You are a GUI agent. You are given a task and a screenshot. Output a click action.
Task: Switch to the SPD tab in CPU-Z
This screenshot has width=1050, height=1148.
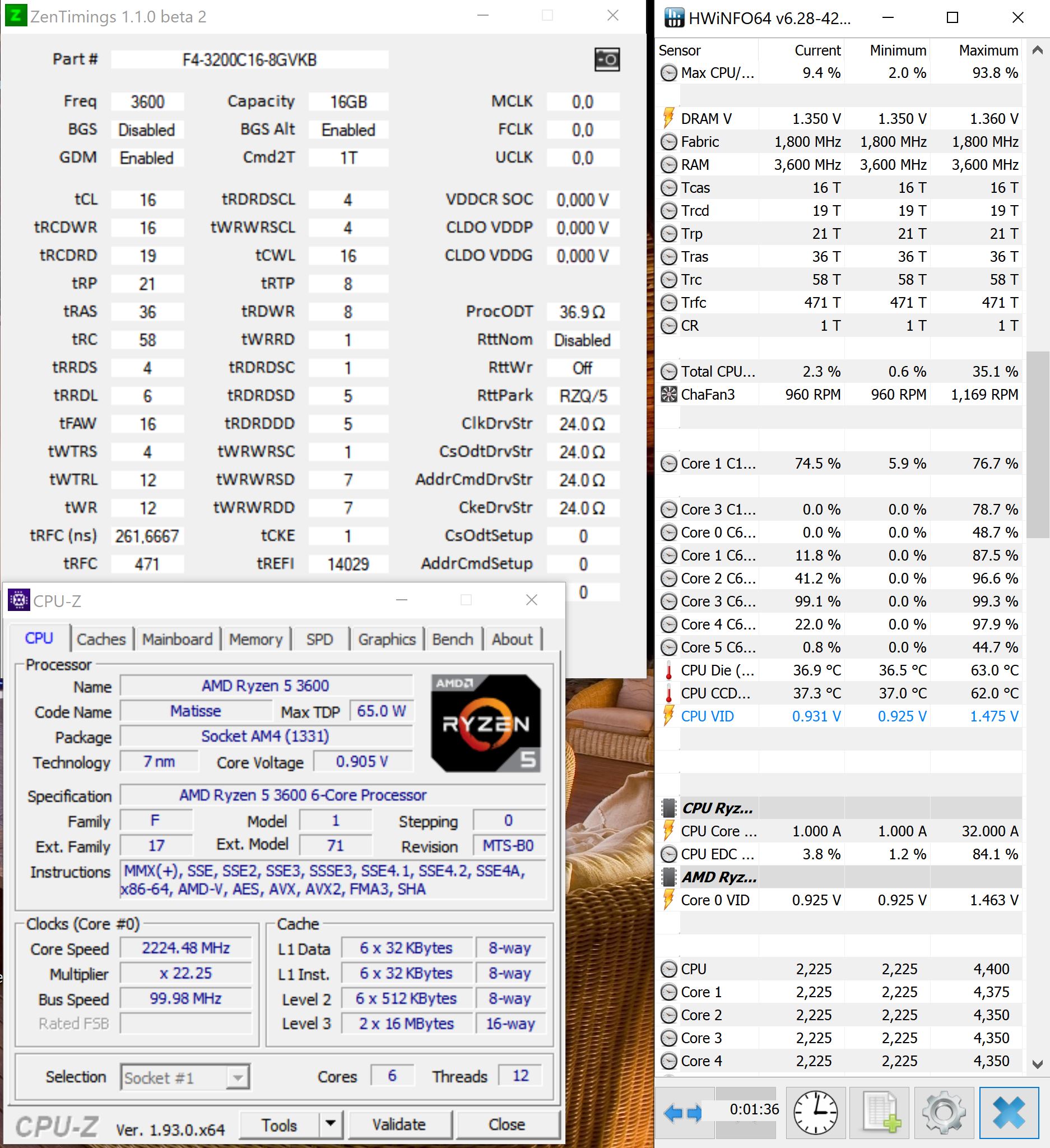(320, 639)
